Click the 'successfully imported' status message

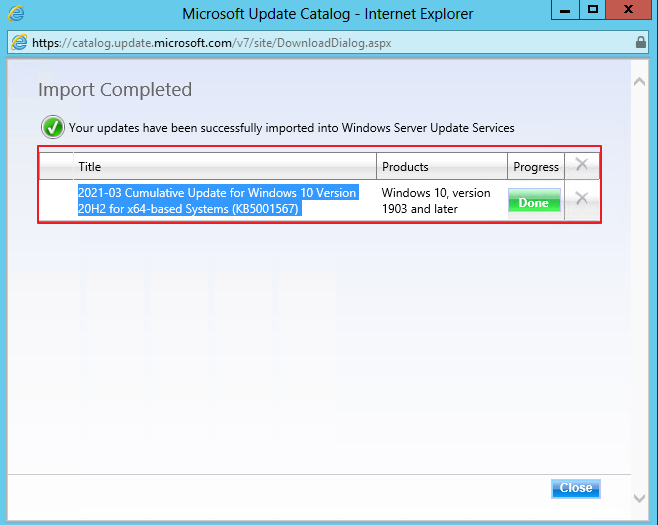(x=292, y=128)
